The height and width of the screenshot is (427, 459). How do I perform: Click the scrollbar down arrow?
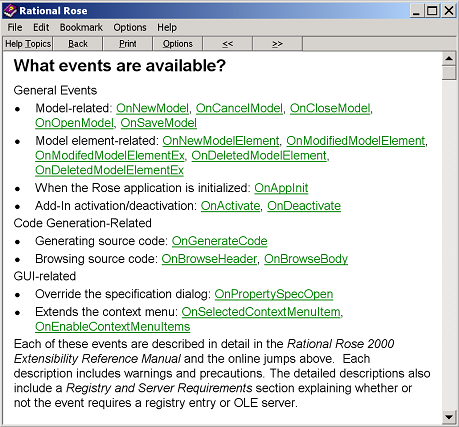(449, 417)
